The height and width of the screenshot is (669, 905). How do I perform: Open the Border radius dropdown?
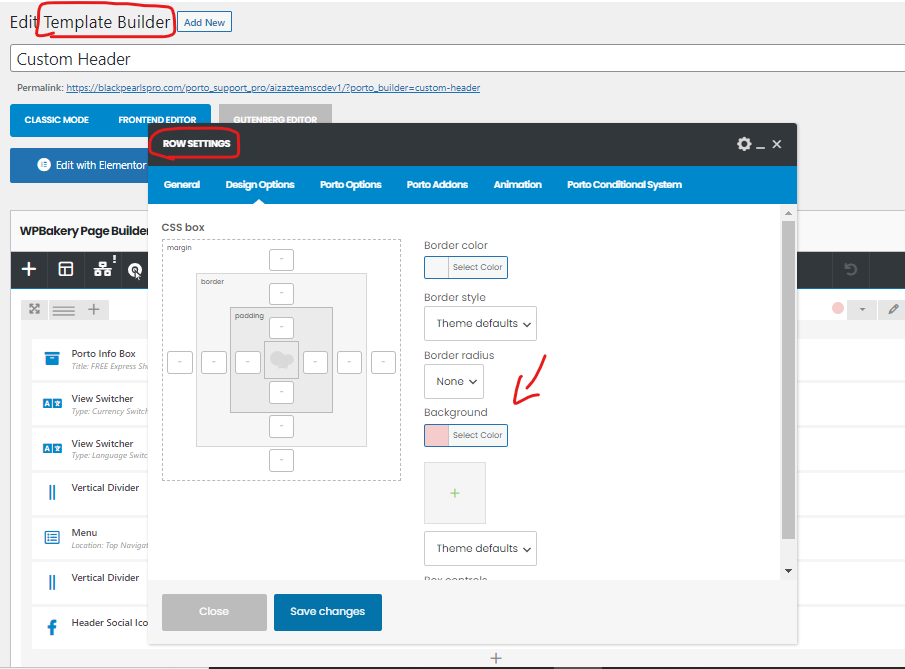tap(454, 382)
